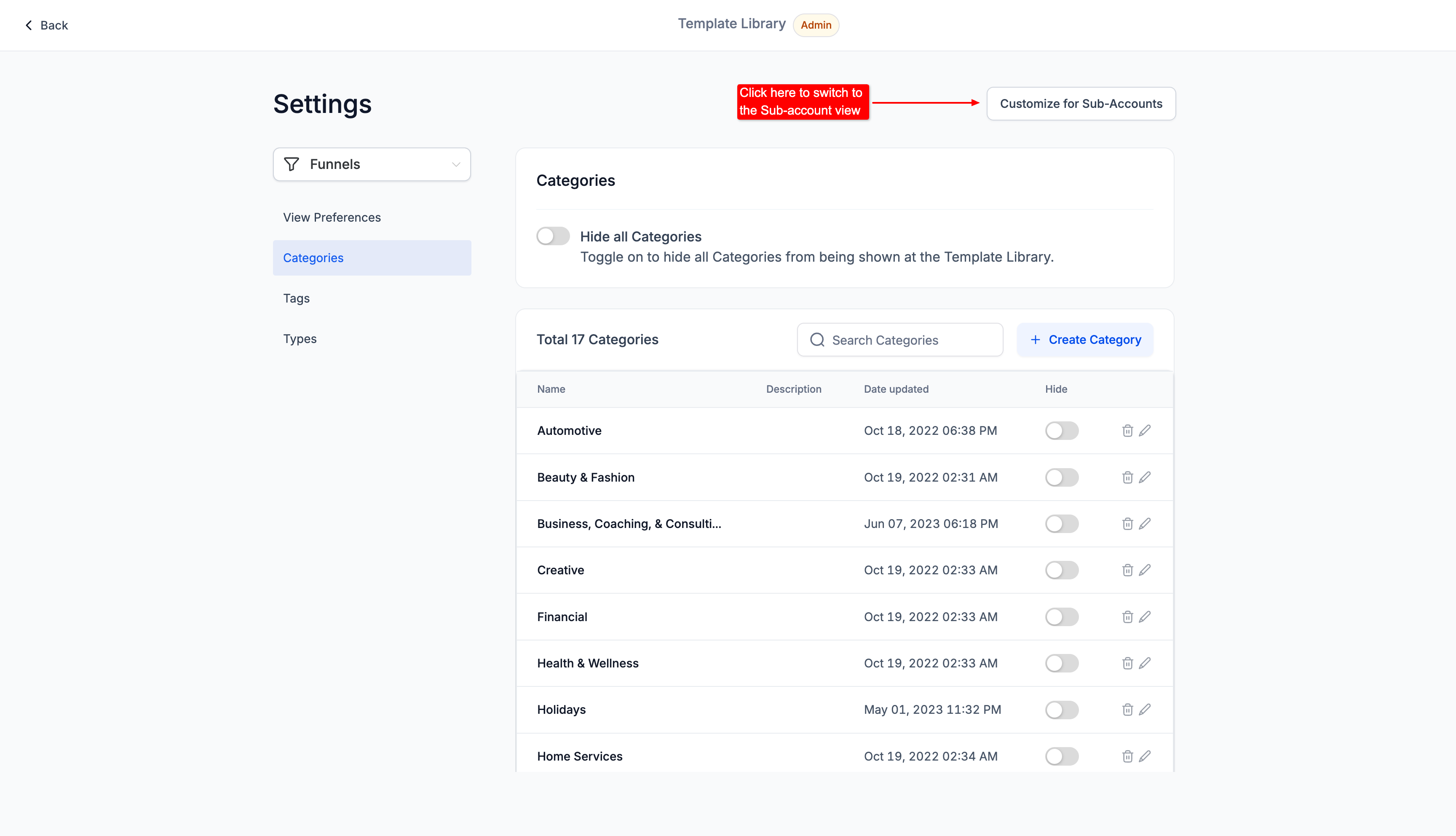Switch hide toggle for Holidays category
The image size is (1456, 836).
pos(1061,710)
